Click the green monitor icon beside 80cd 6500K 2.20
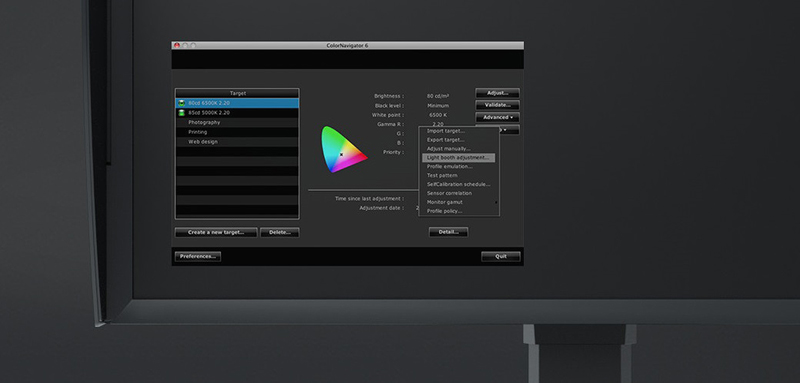The width and height of the screenshot is (800, 383). coord(181,103)
